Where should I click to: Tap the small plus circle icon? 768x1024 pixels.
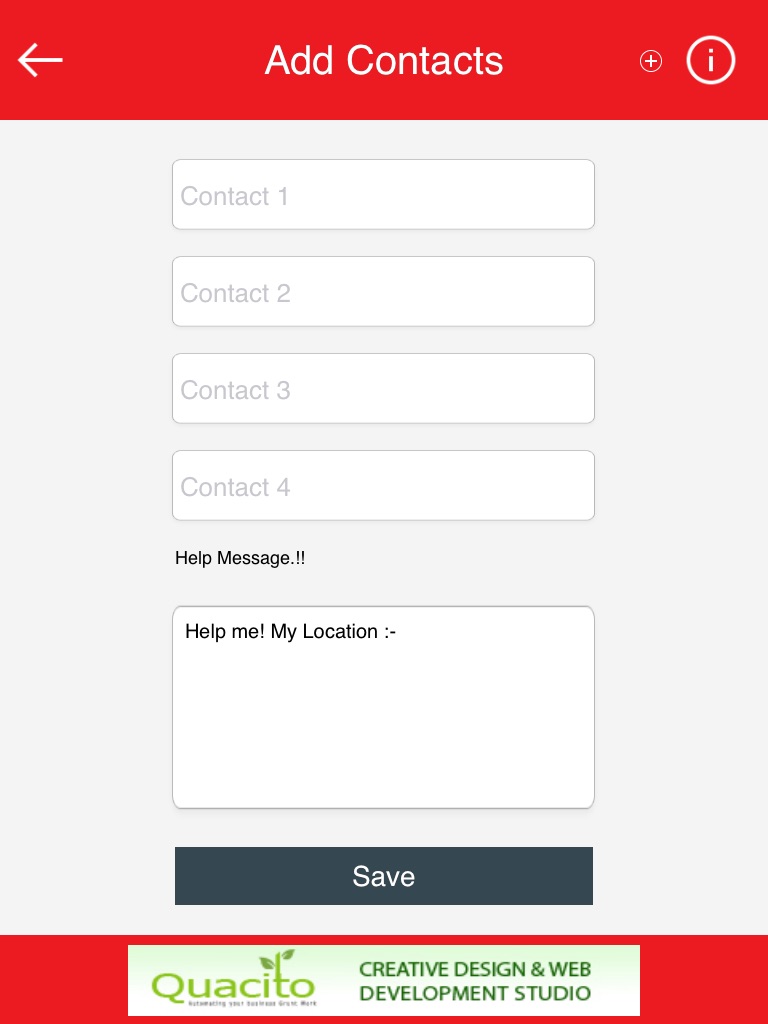pyautogui.click(x=651, y=61)
